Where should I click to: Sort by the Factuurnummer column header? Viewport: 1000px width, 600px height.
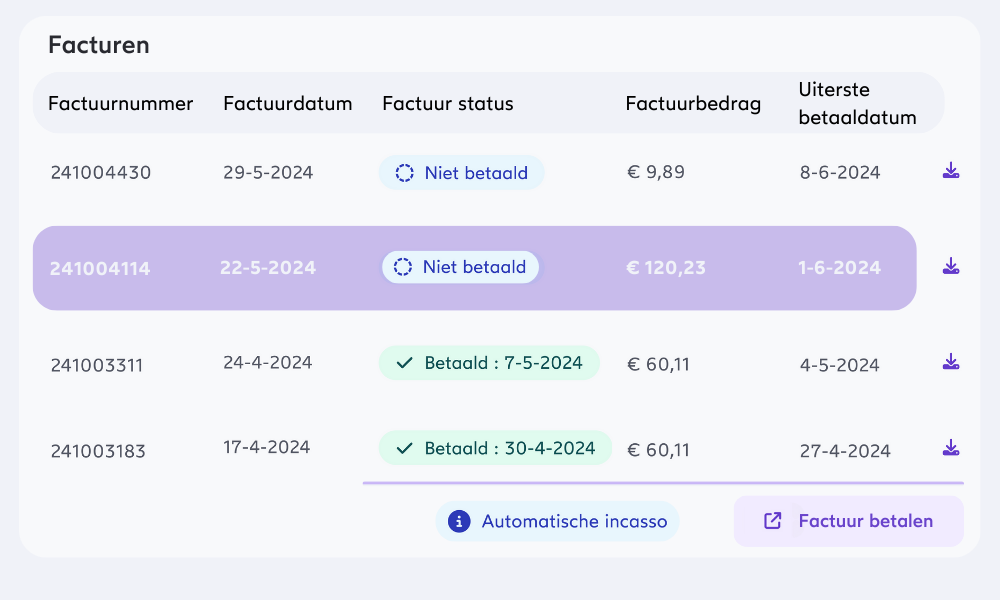[120, 104]
